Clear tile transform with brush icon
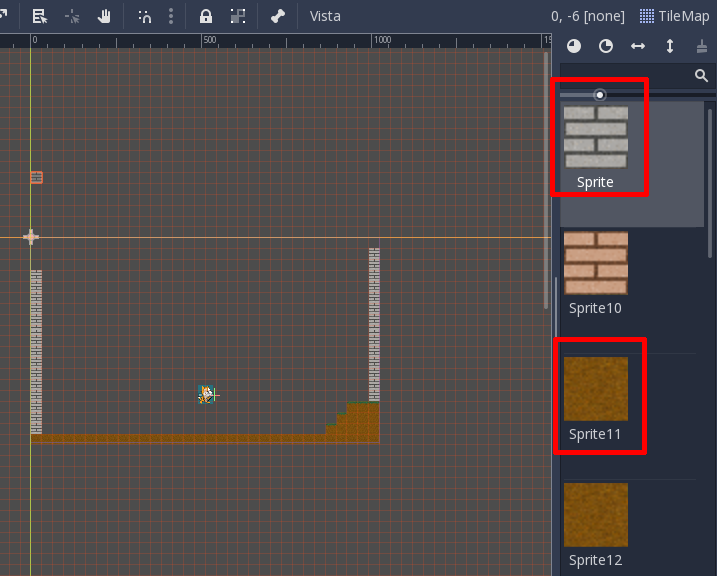 pos(702,46)
